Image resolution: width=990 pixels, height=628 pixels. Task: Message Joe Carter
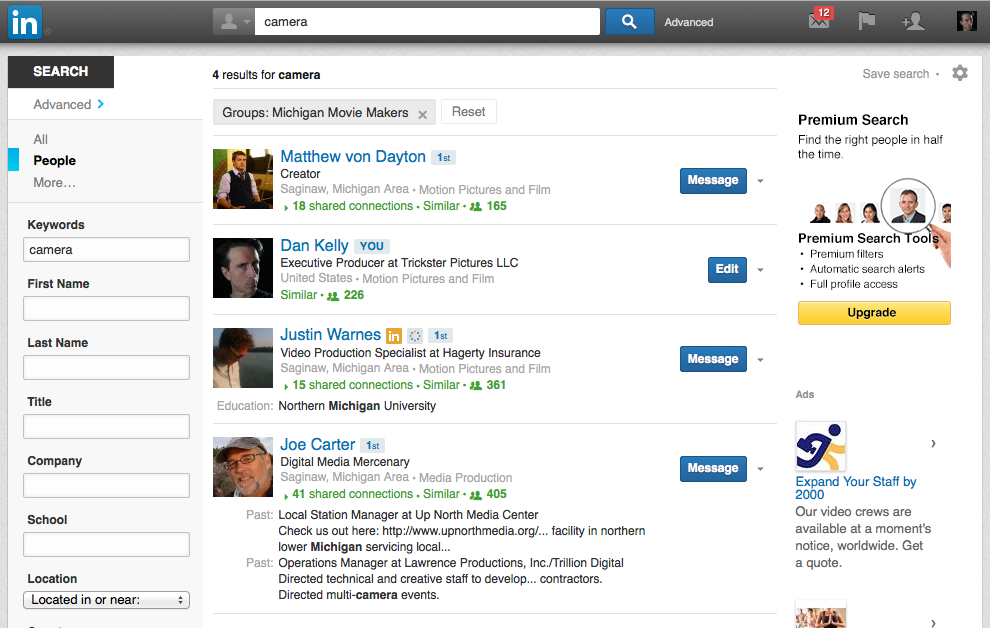[x=713, y=468]
